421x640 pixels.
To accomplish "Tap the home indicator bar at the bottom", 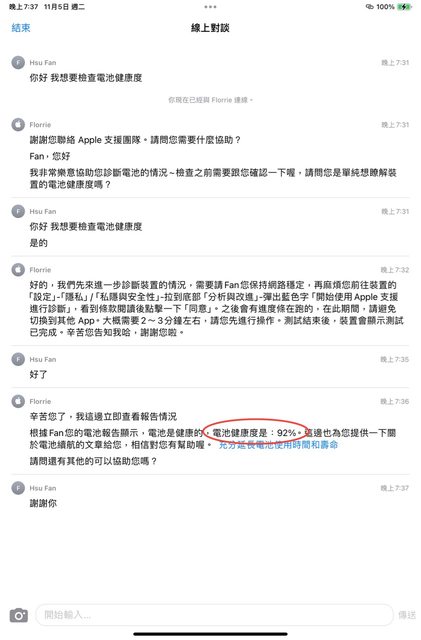I will pyautogui.click(x=210, y=634).
